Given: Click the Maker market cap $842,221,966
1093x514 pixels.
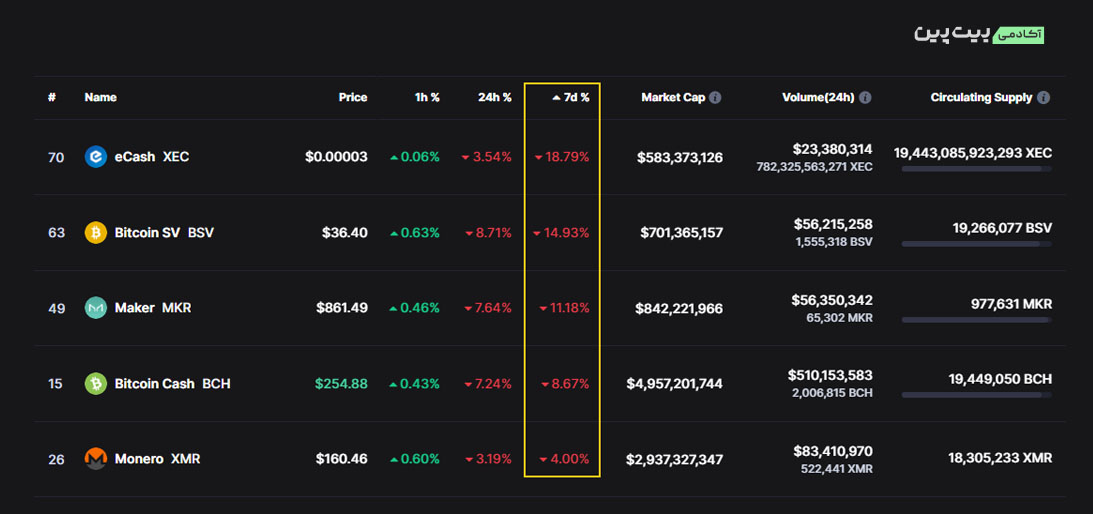Looking at the screenshot, I should (x=679, y=308).
